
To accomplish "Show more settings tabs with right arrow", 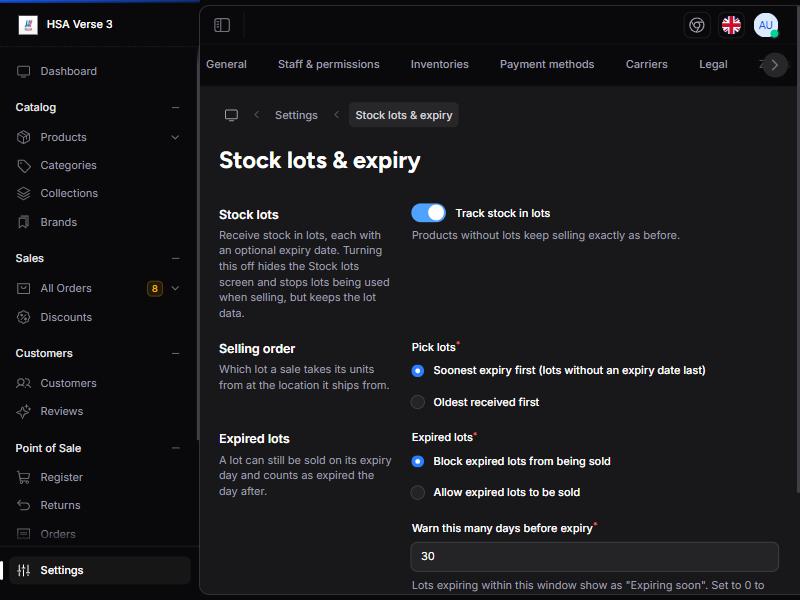I will (x=774, y=65).
